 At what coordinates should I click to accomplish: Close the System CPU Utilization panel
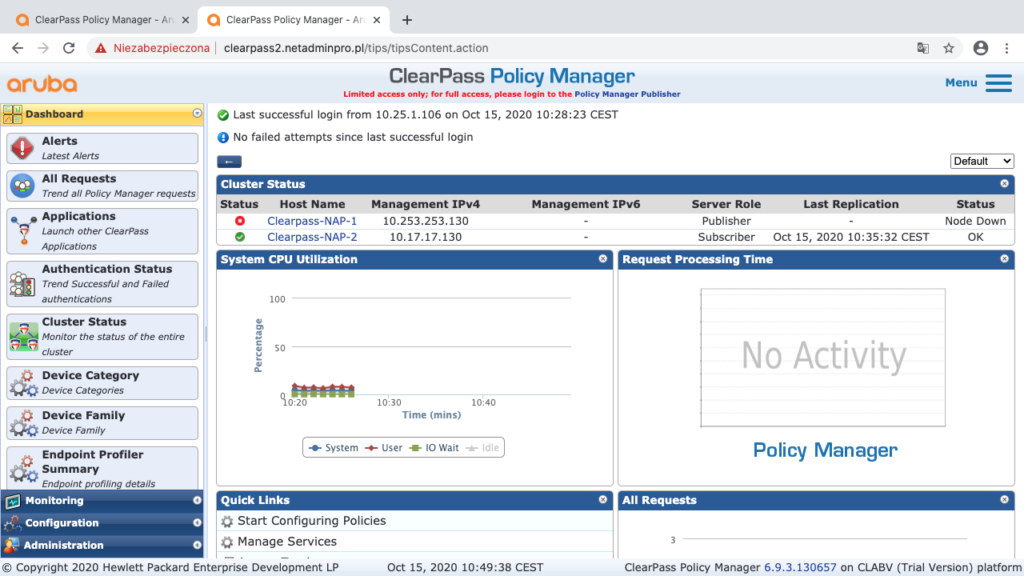click(x=603, y=259)
